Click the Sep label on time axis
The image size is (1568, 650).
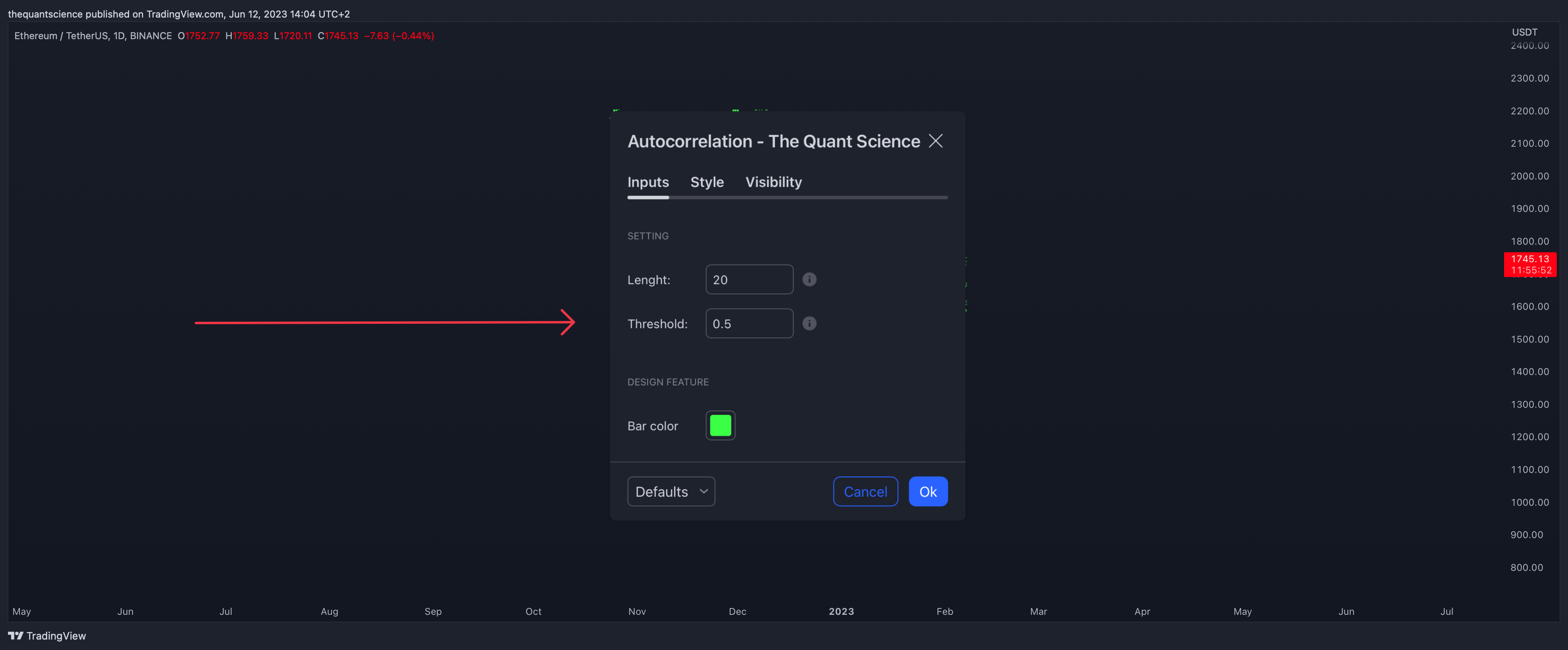click(x=433, y=612)
